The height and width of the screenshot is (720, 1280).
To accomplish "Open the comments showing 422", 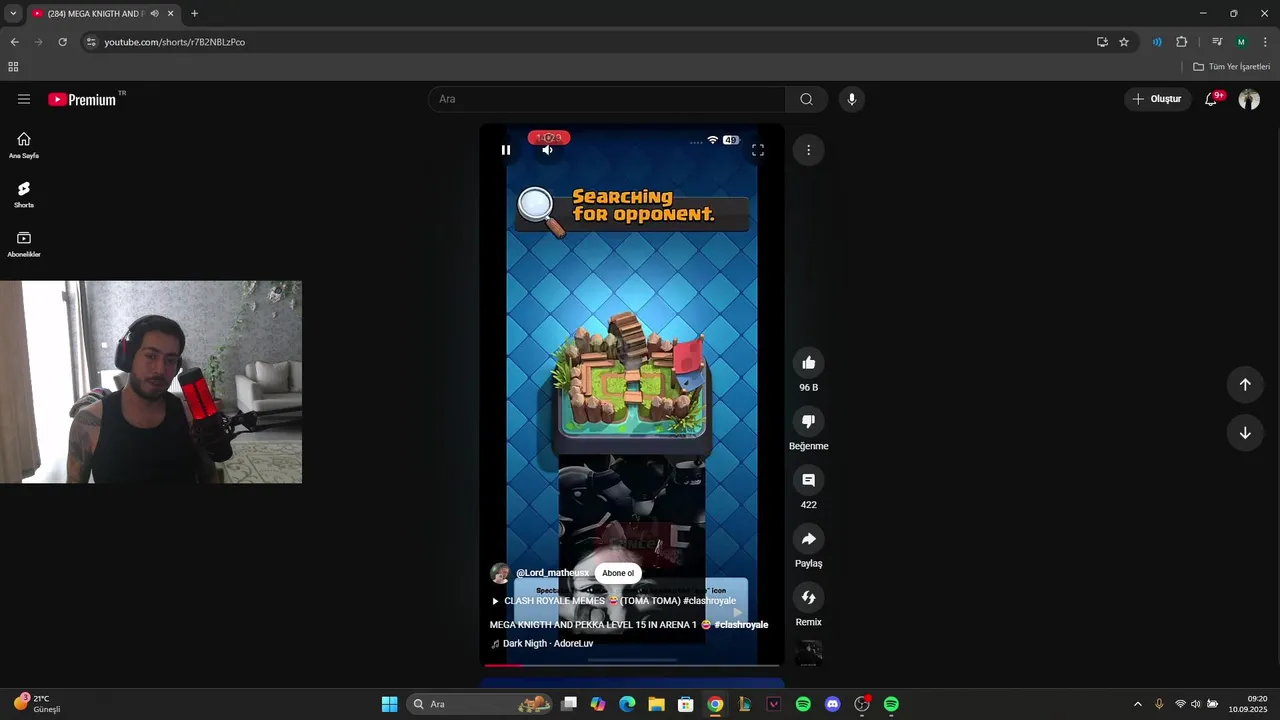I will [809, 480].
